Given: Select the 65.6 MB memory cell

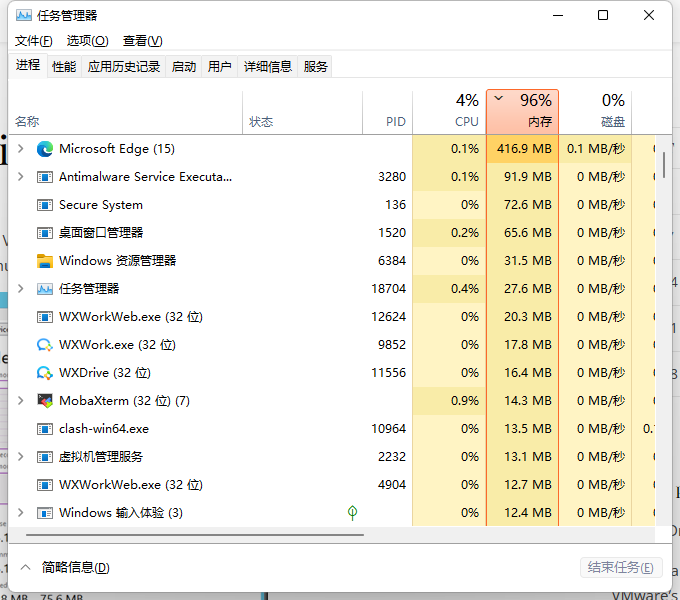Looking at the screenshot, I should 523,233.
